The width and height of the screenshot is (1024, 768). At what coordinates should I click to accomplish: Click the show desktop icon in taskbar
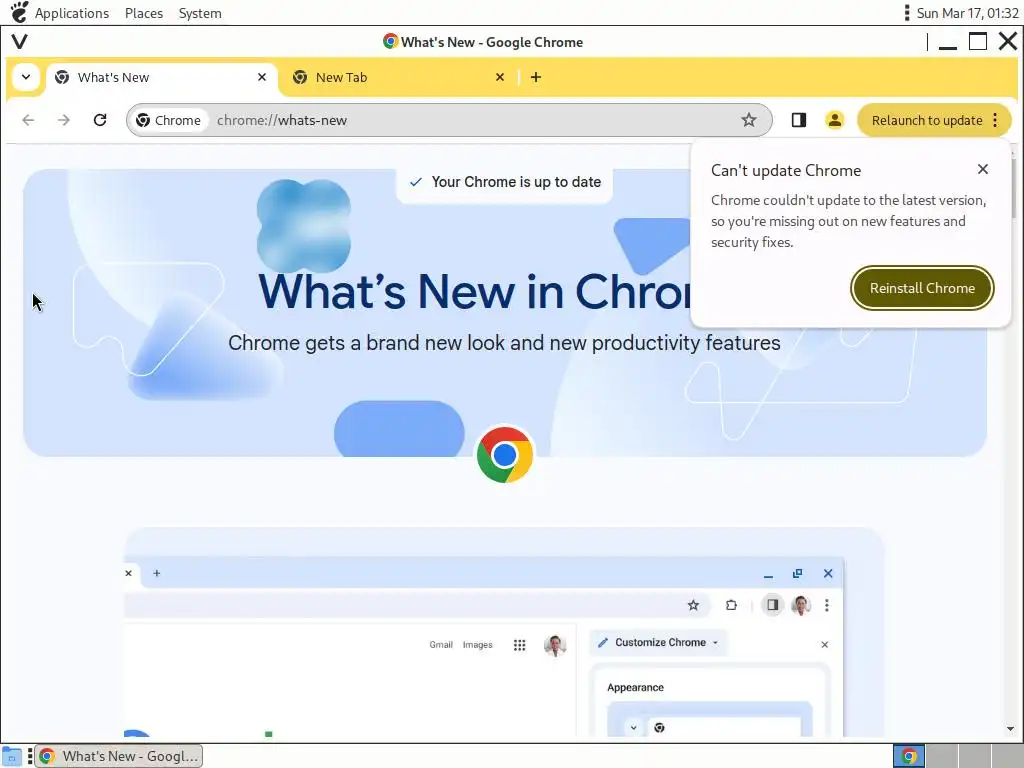point(12,756)
